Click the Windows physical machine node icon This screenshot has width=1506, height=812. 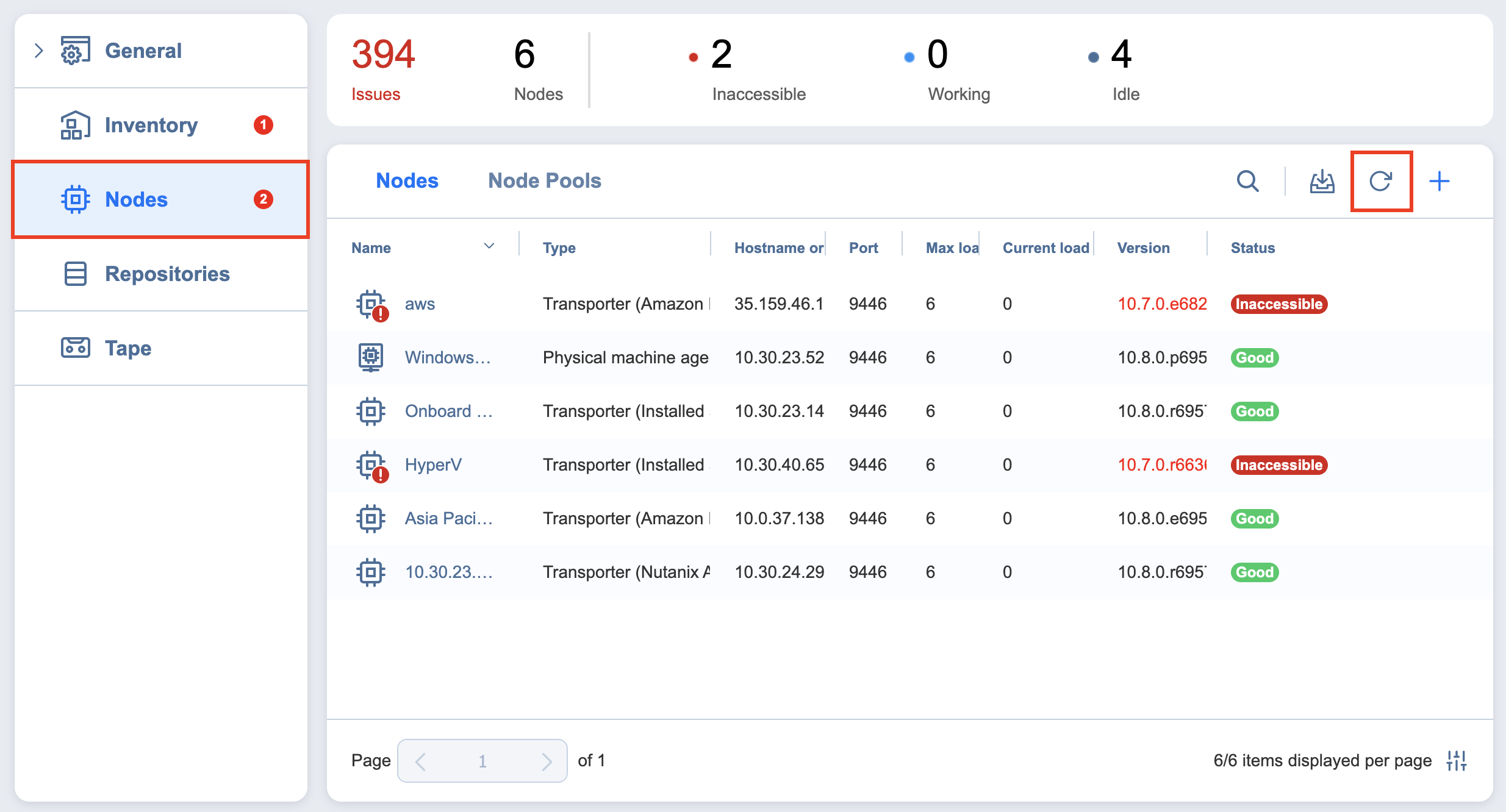[x=371, y=357]
